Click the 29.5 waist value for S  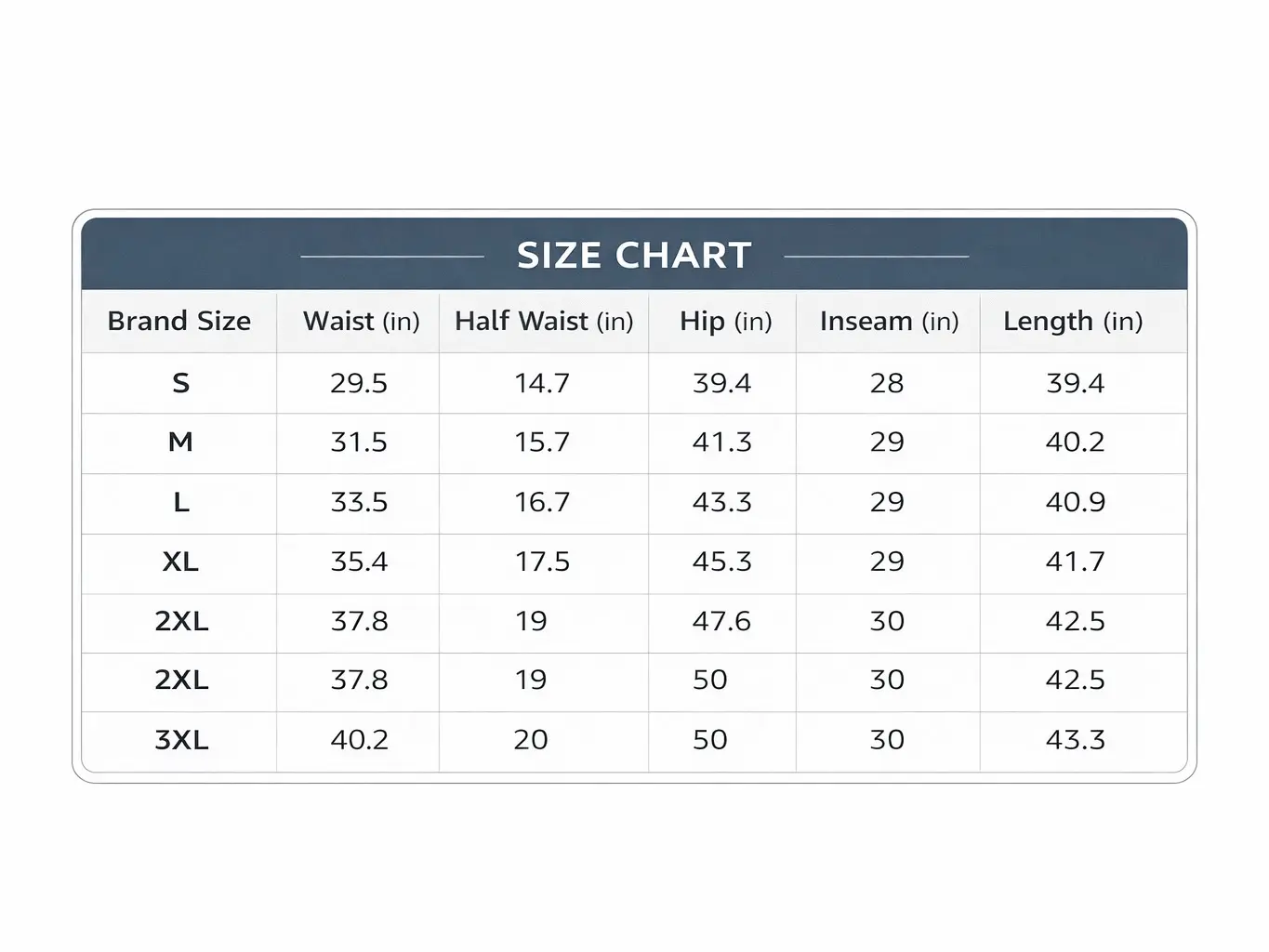pos(359,382)
